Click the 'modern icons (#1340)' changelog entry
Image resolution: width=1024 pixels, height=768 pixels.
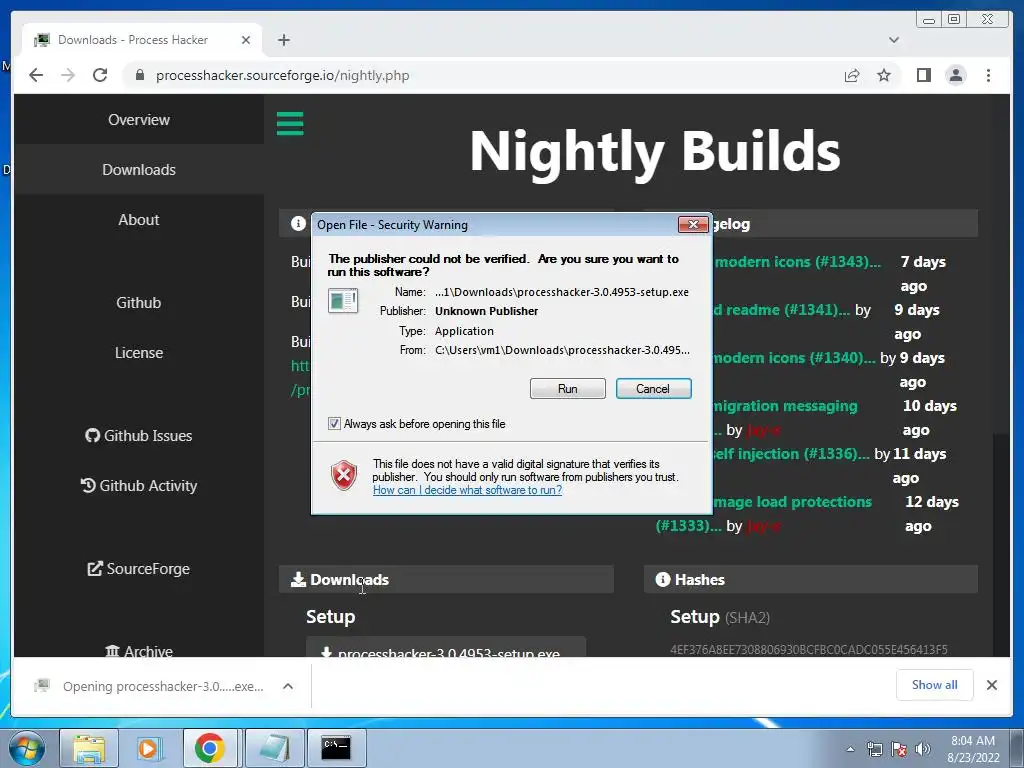click(794, 358)
